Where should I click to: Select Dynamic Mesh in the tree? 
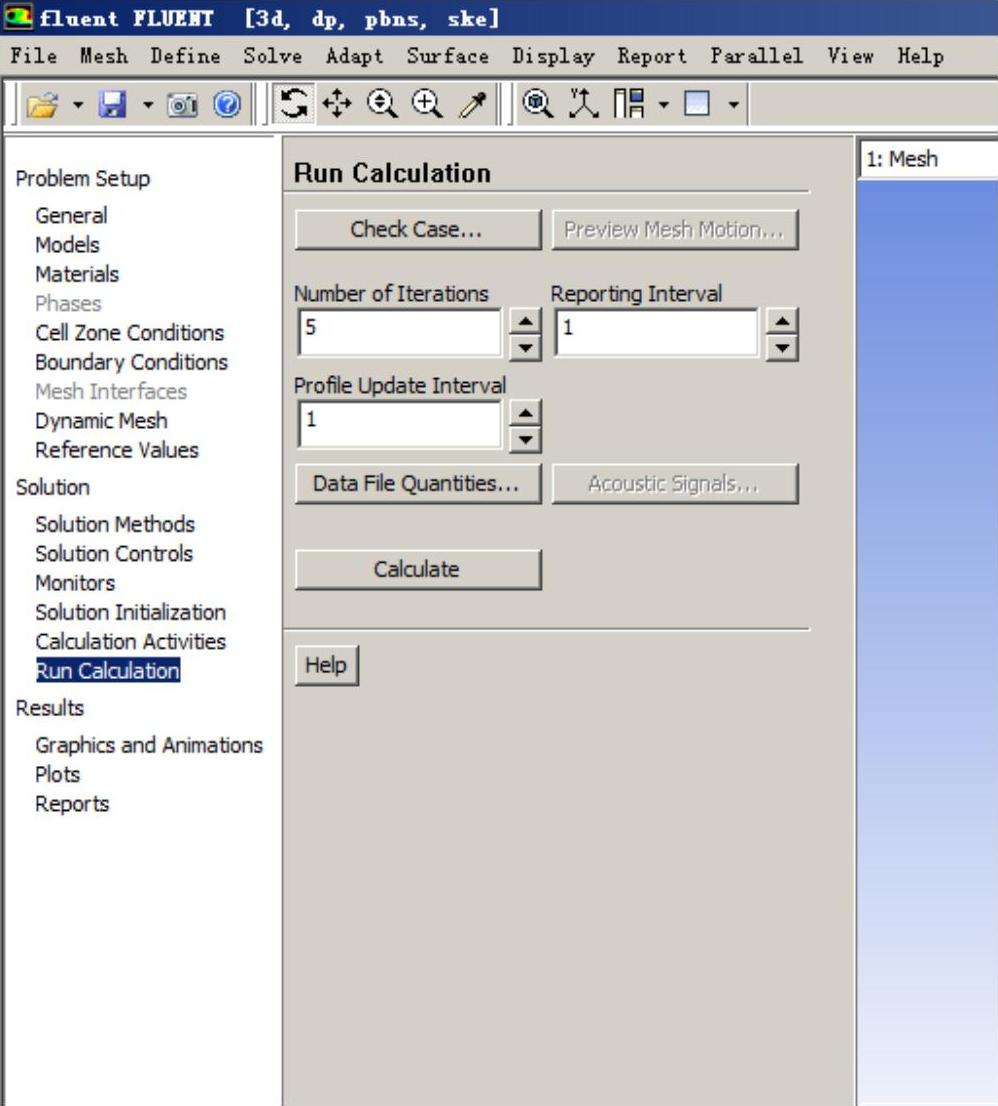click(x=102, y=420)
